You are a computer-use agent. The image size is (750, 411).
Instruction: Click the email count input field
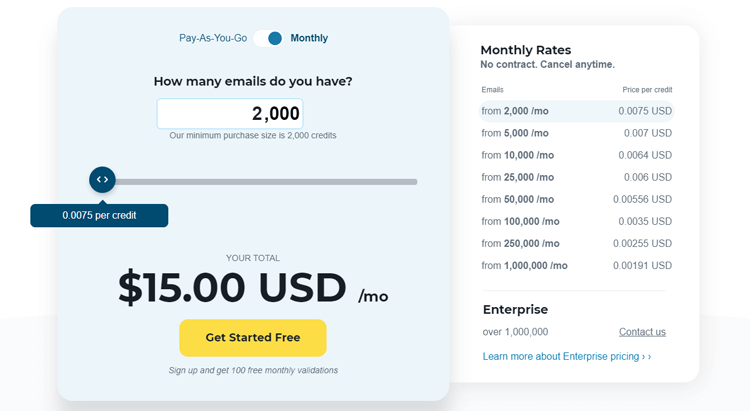(230, 114)
